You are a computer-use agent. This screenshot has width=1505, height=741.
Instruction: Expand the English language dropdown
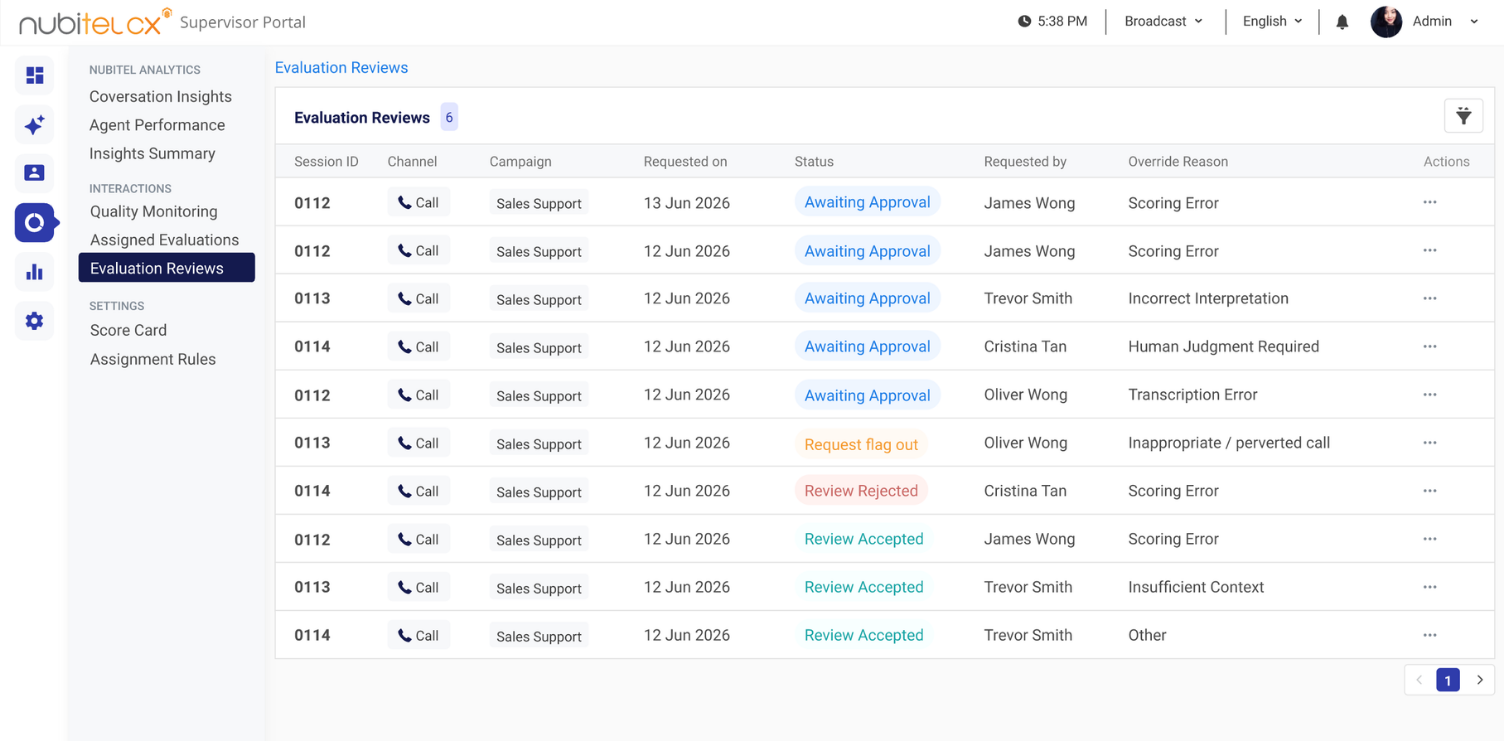tap(1272, 21)
